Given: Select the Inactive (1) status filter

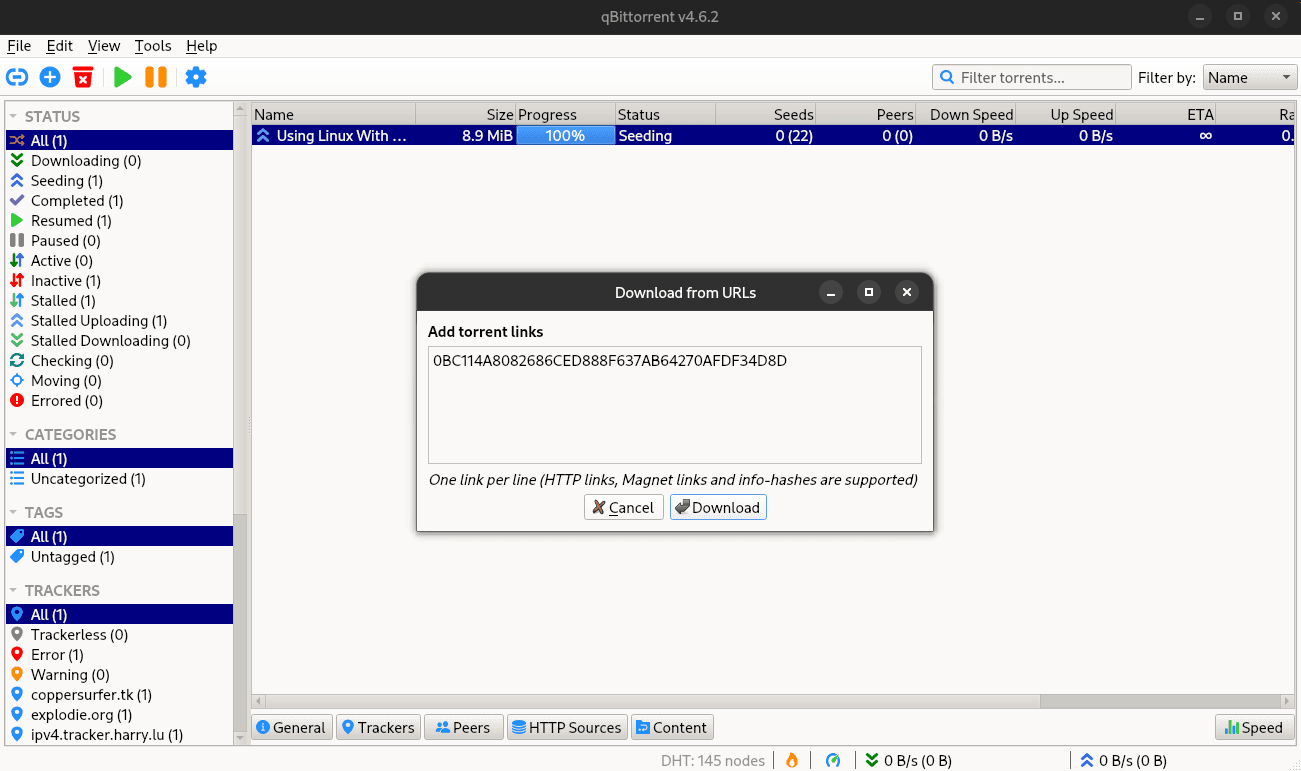Looking at the screenshot, I should [119, 281].
